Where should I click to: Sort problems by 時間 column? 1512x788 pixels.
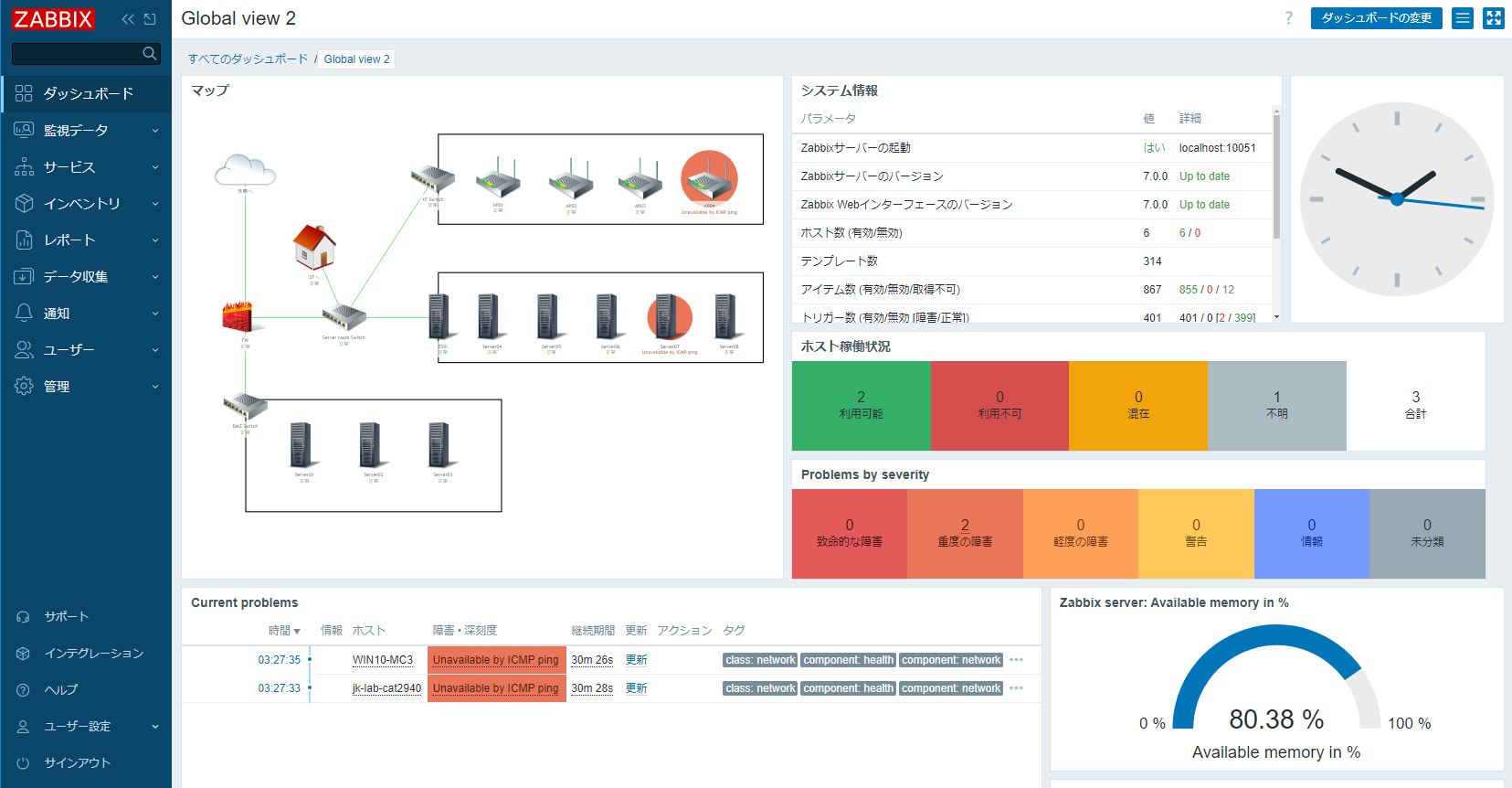tap(284, 631)
